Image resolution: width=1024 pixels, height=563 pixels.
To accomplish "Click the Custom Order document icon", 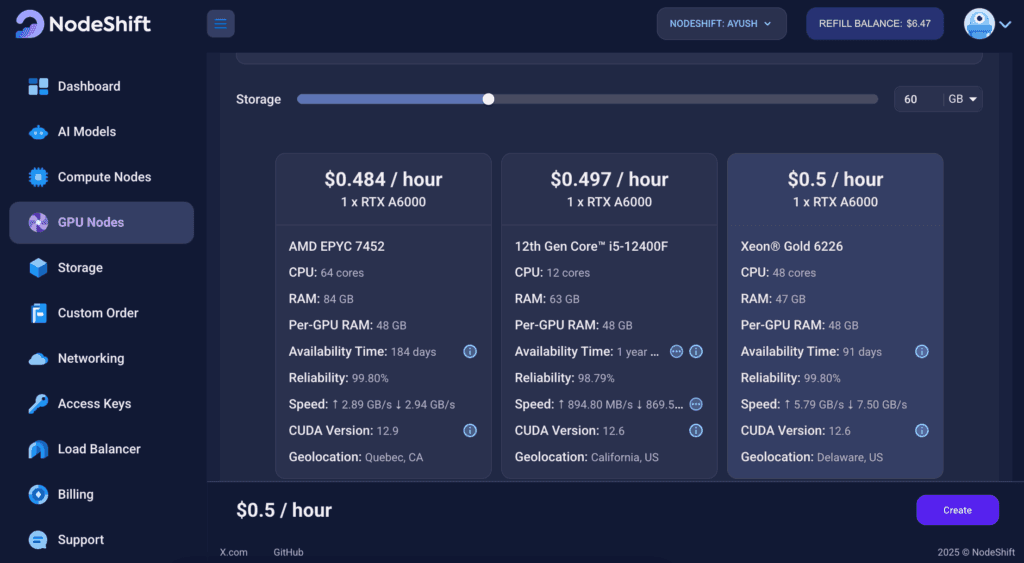I will tap(39, 313).
